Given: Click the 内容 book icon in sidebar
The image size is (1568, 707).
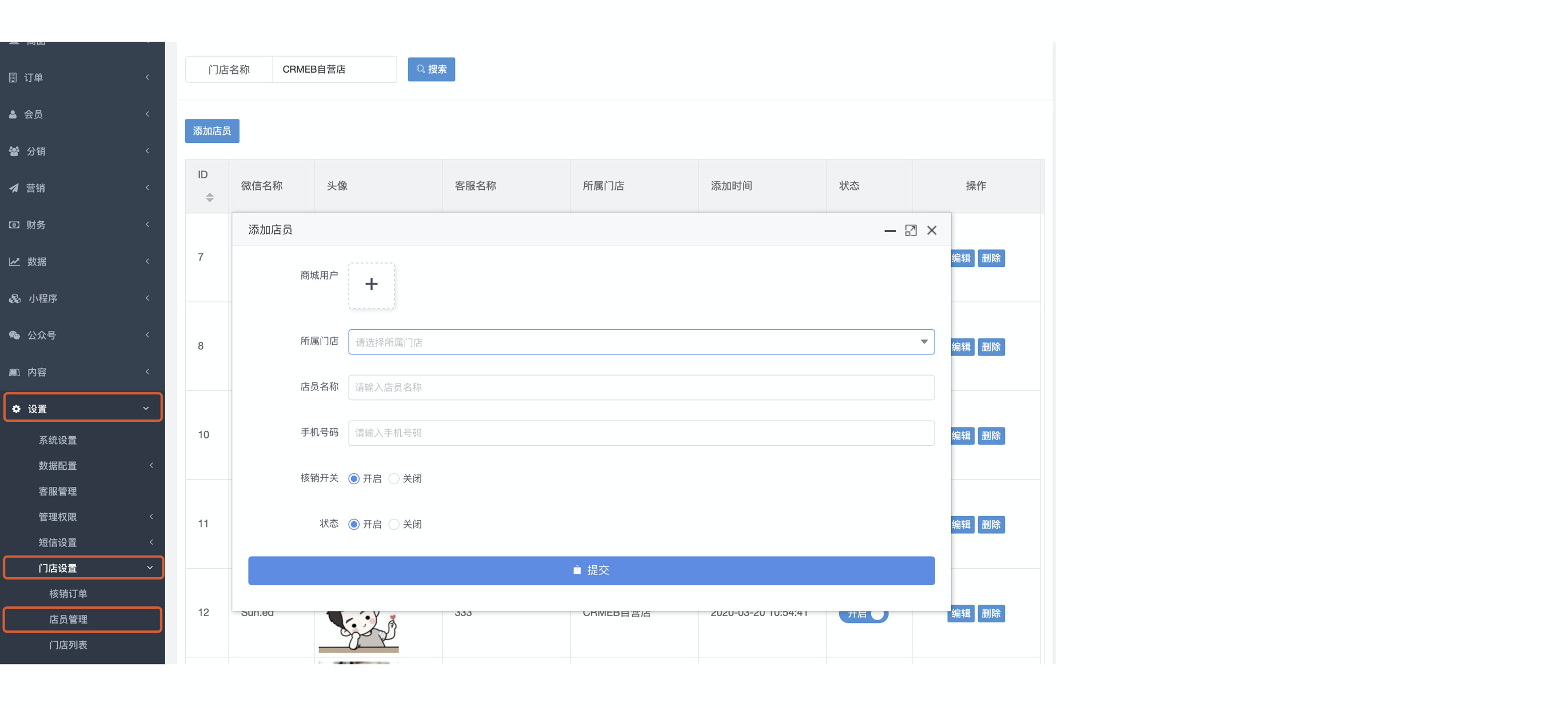Looking at the screenshot, I should coord(14,373).
